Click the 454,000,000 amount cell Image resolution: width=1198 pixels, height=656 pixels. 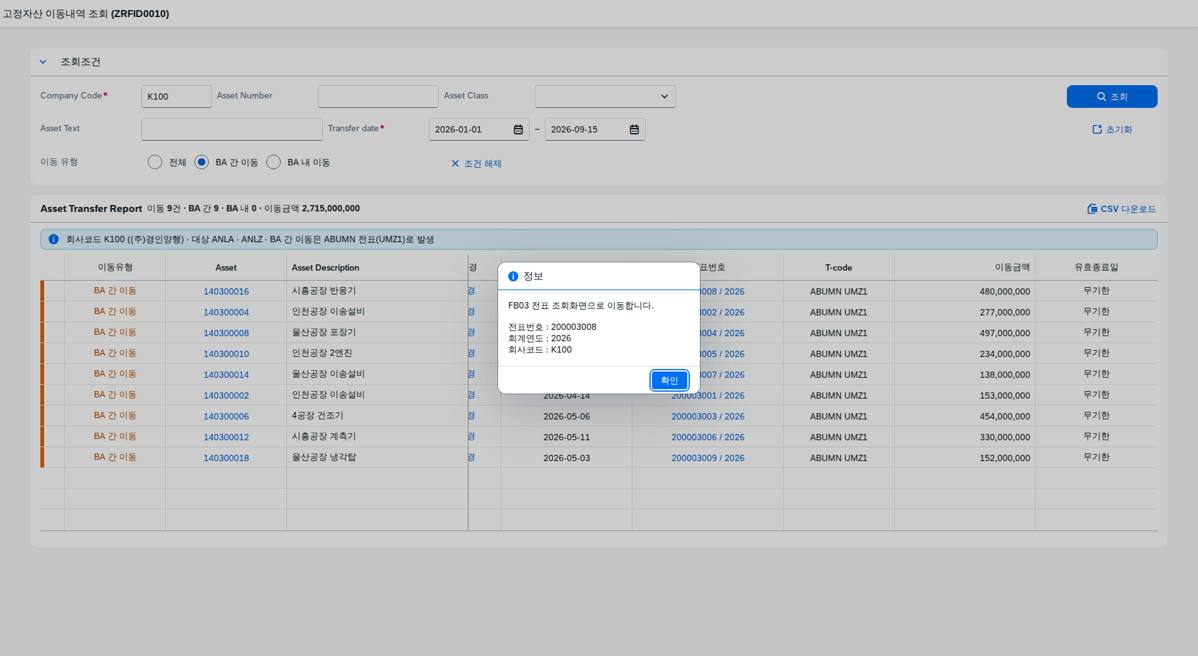(x=965, y=416)
